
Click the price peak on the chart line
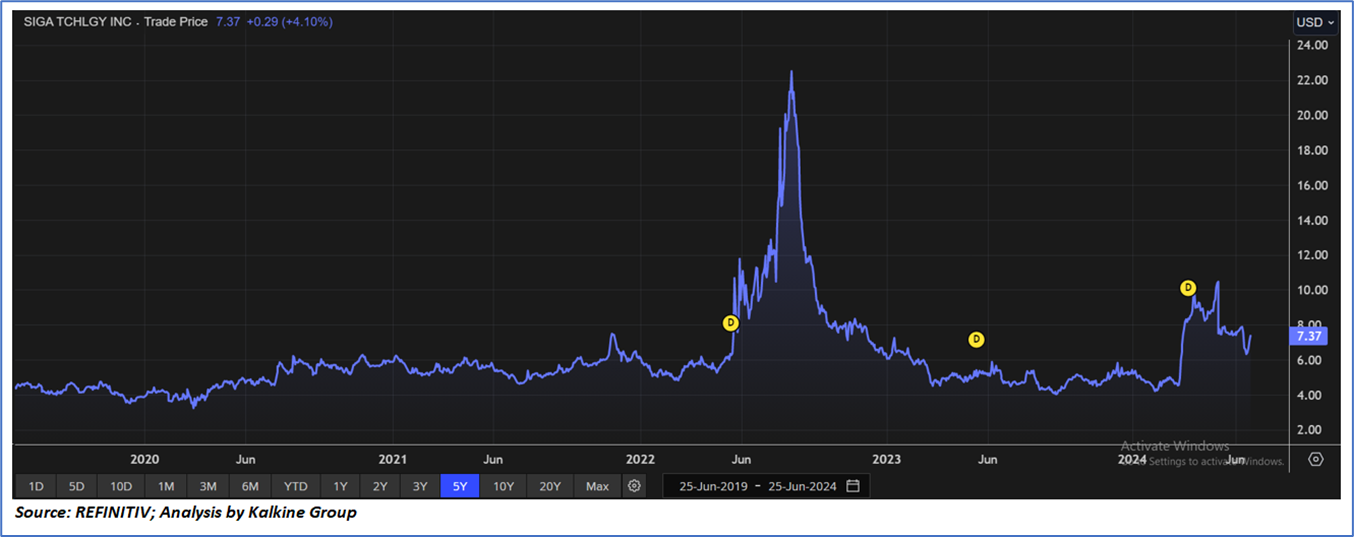(x=792, y=73)
